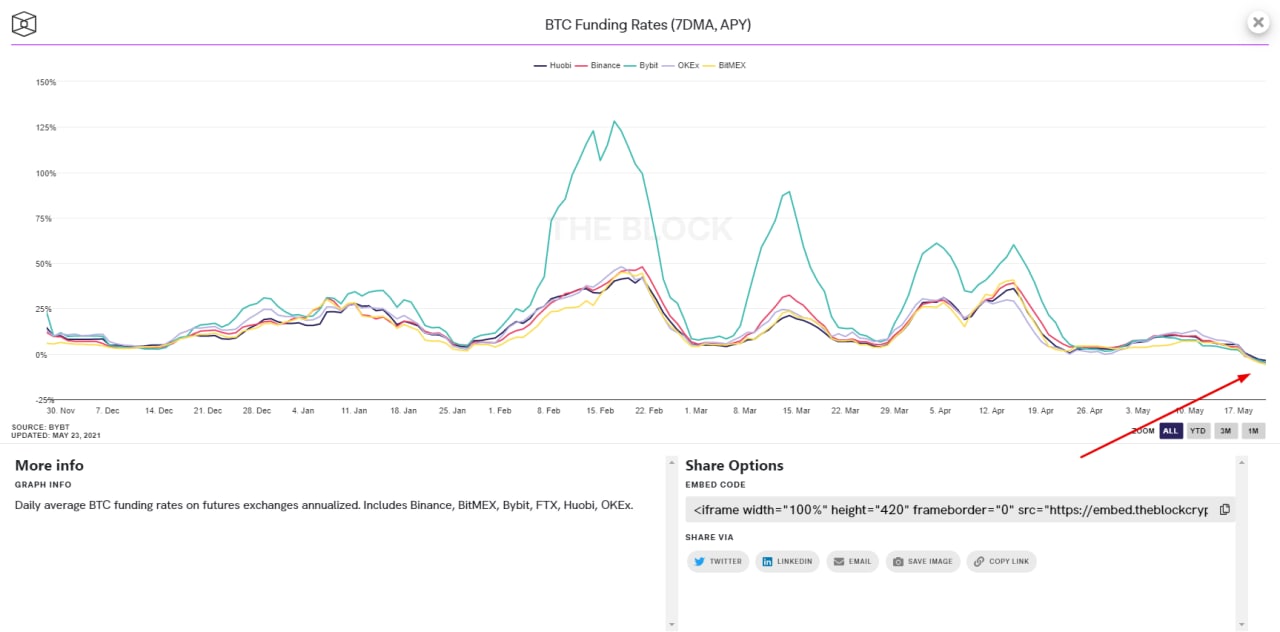The height and width of the screenshot is (632, 1280).
Task: Click scroll up arrow of More info panel
Action: (x=671, y=462)
